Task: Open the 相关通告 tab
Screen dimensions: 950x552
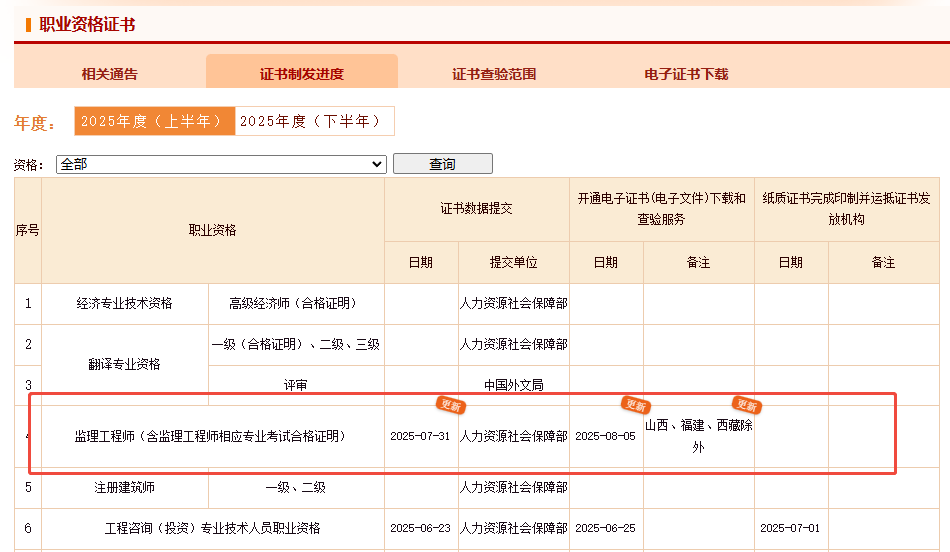Action: [110, 74]
